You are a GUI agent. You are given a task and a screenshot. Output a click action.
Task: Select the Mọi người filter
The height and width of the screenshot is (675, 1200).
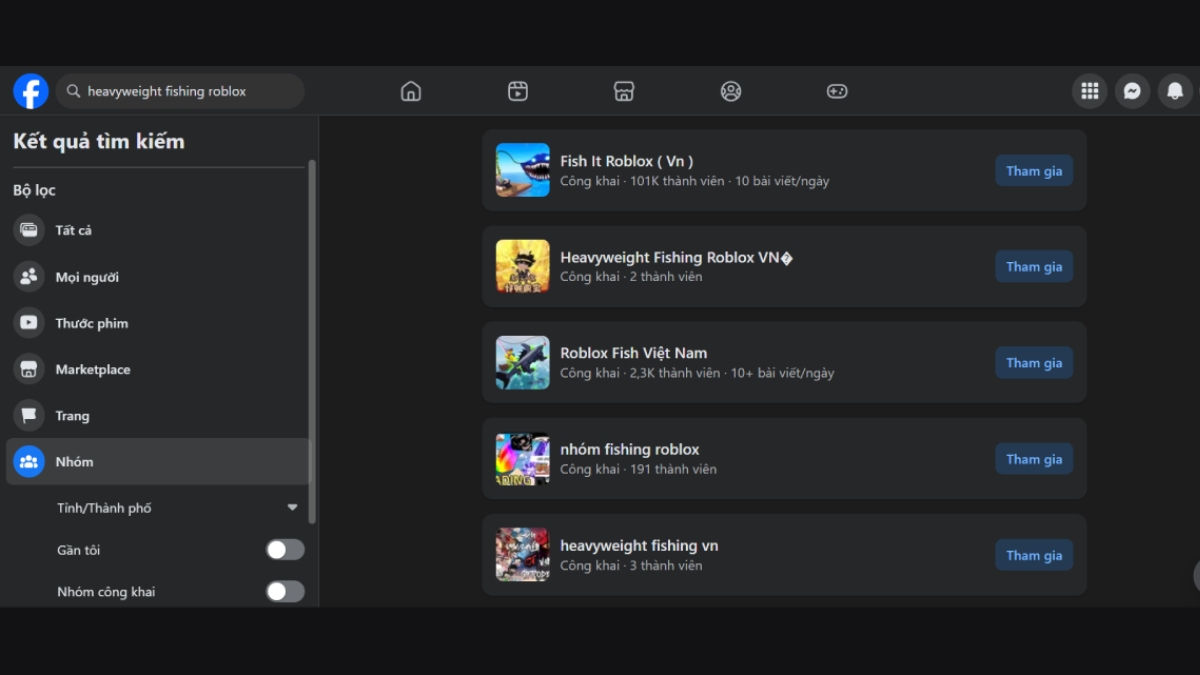[x=86, y=277]
